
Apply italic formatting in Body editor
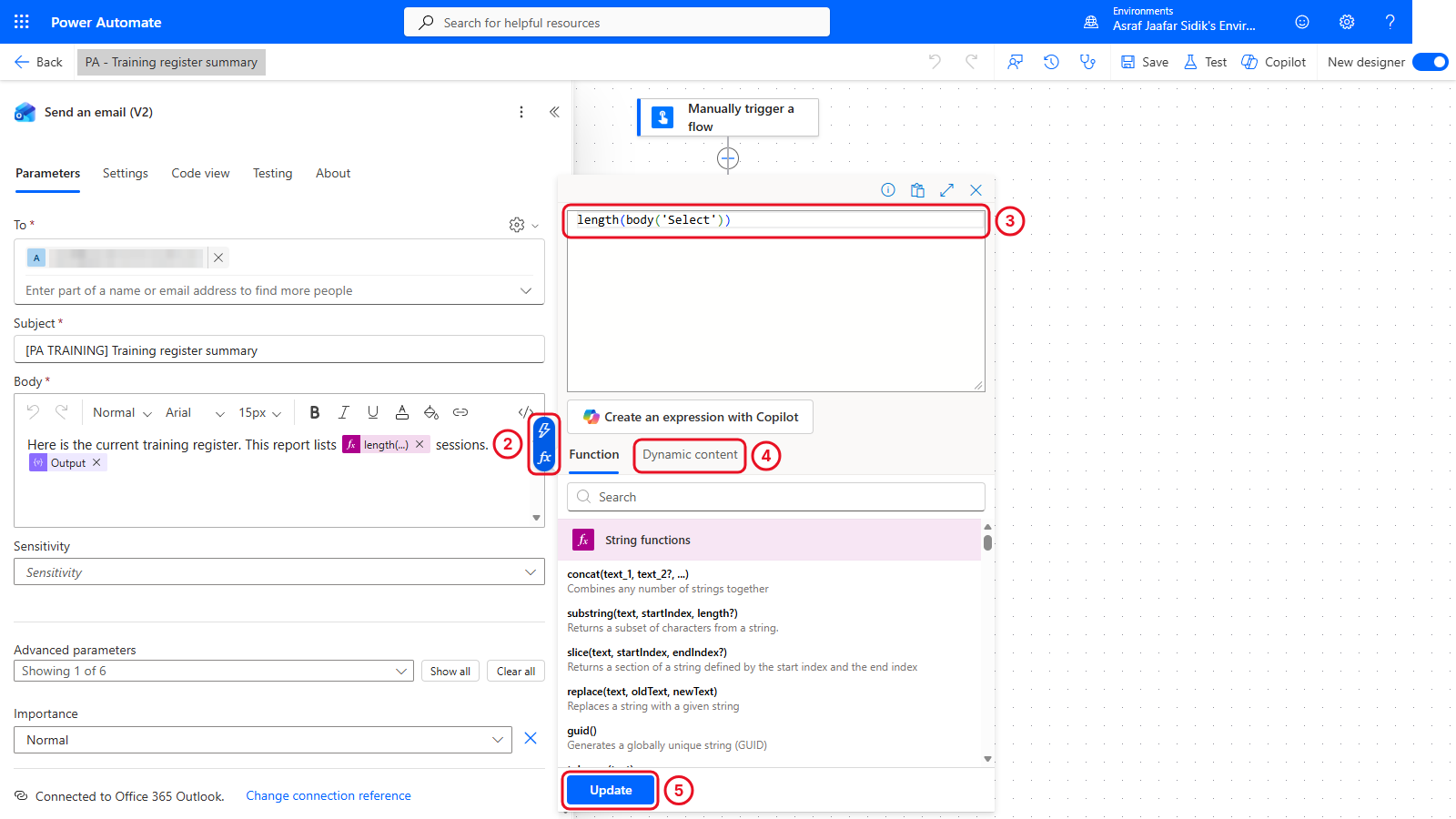[x=344, y=412]
